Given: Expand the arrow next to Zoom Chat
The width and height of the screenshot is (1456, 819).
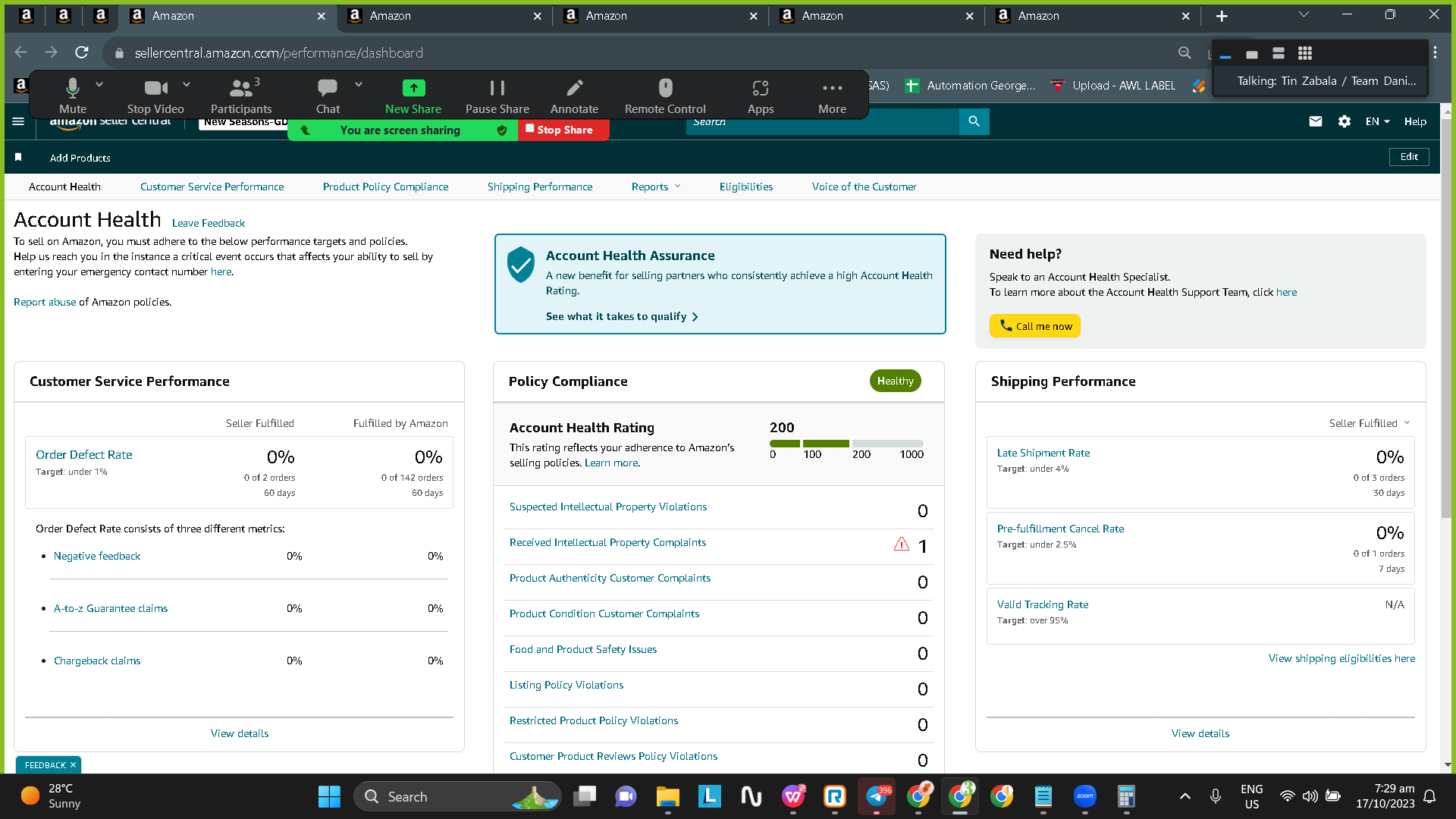Looking at the screenshot, I should (x=359, y=85).
